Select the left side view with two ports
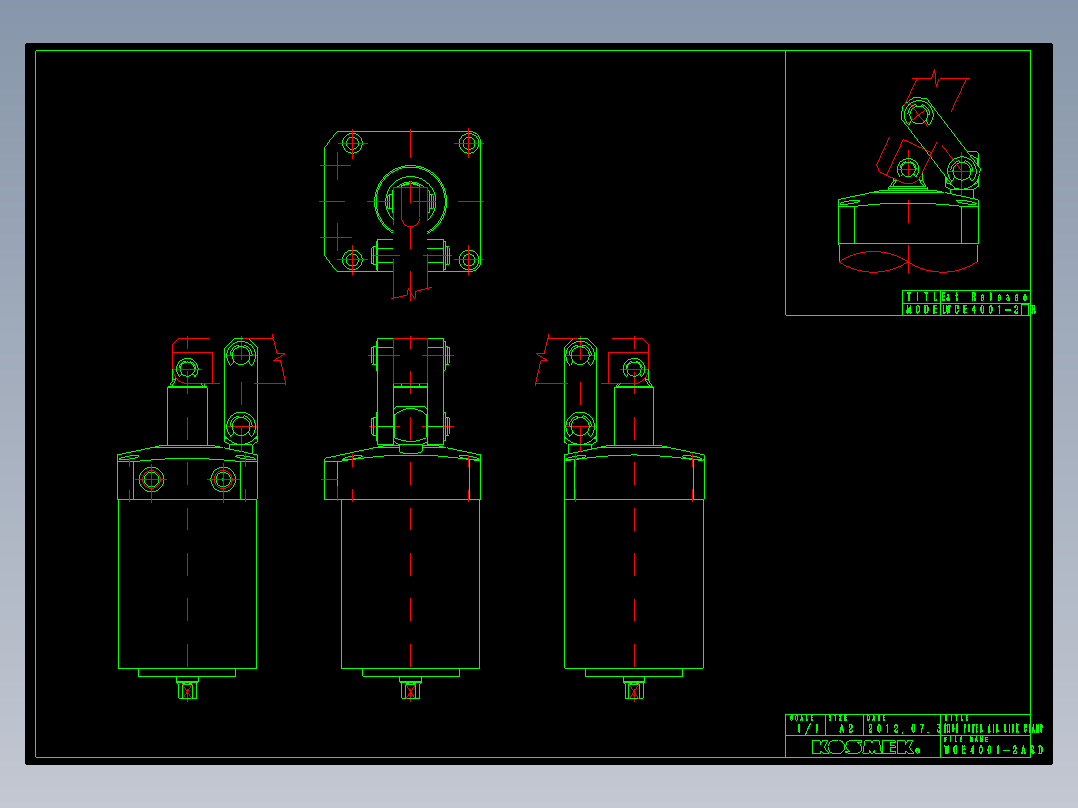 [201, 517]
